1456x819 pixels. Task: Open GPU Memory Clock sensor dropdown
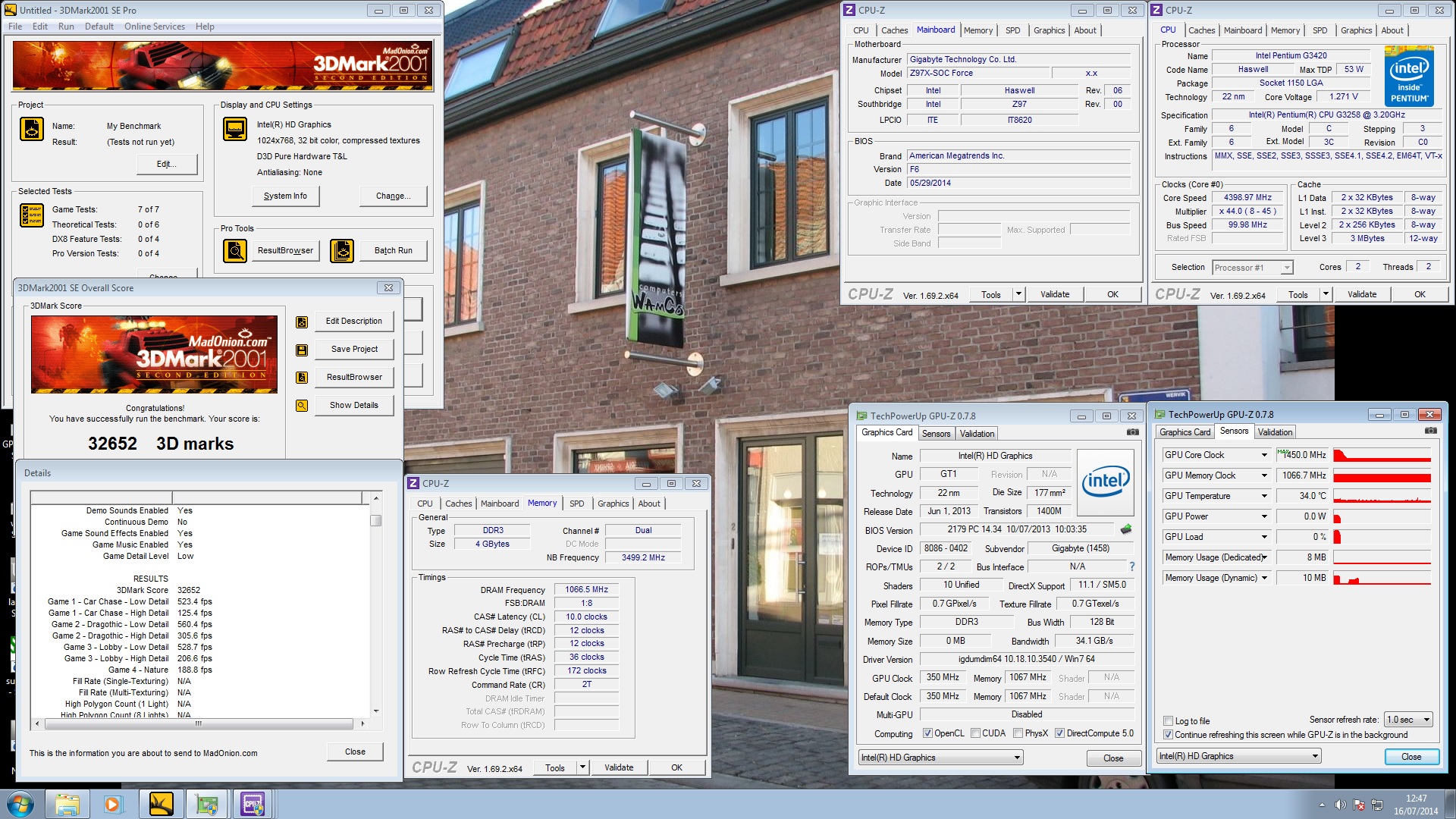pyautogui.click(x=1264, y=475)
